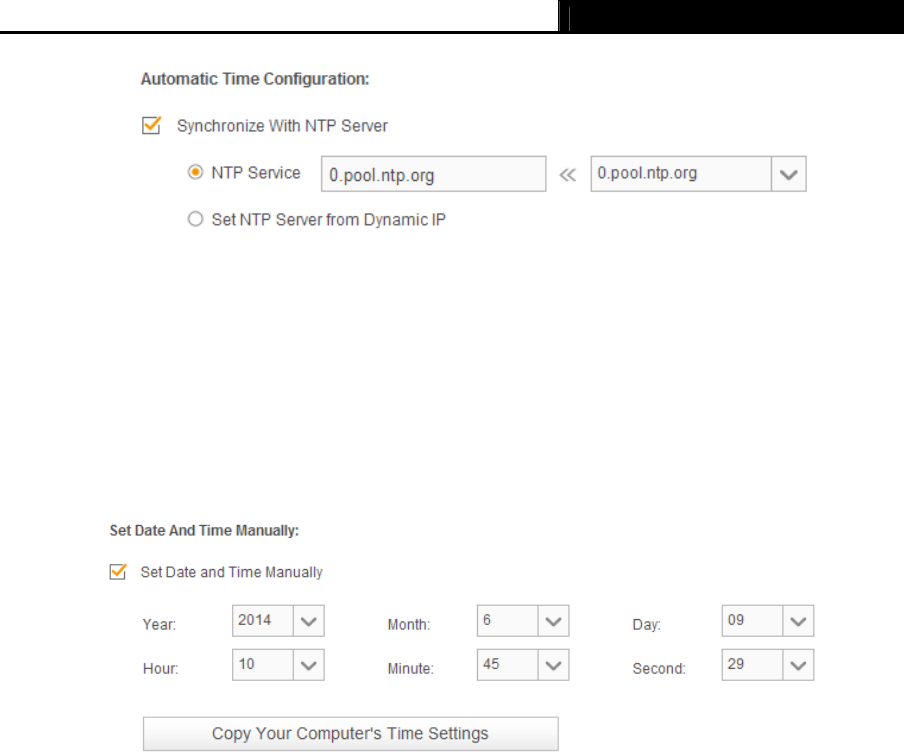Image resolution: width=904 pixels, height=756 pixels.
Task: Uncheck Synchronize With NTP Server checkbox
Action: pos(151,125)
